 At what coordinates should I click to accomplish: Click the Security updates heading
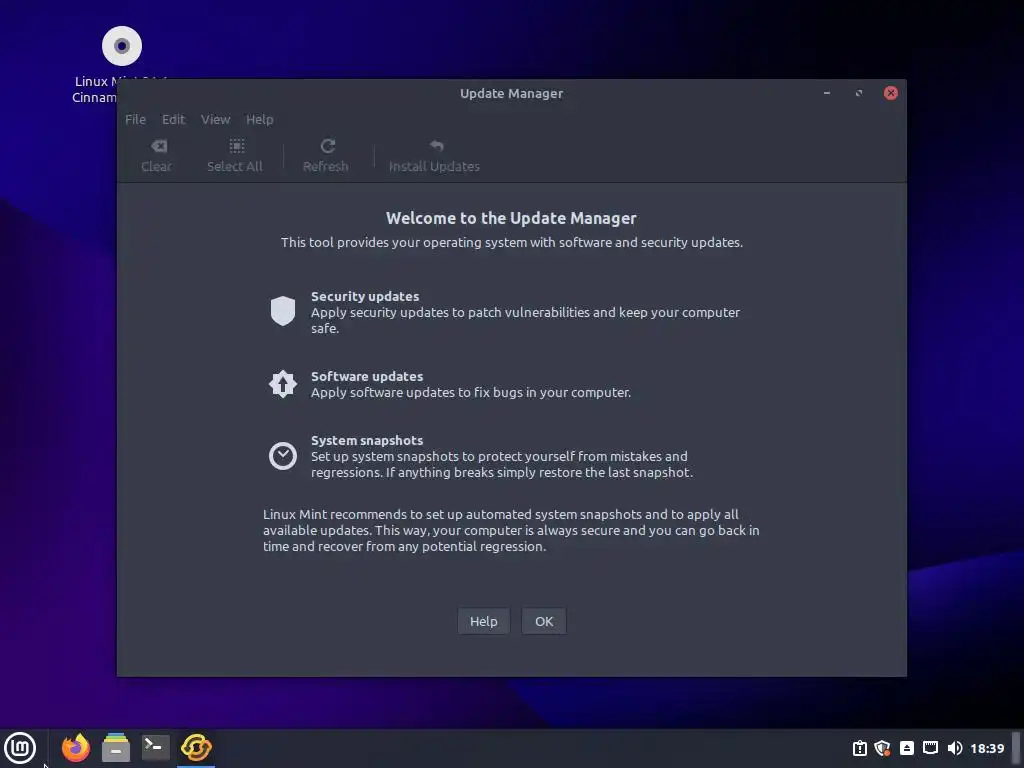(365, 296)
